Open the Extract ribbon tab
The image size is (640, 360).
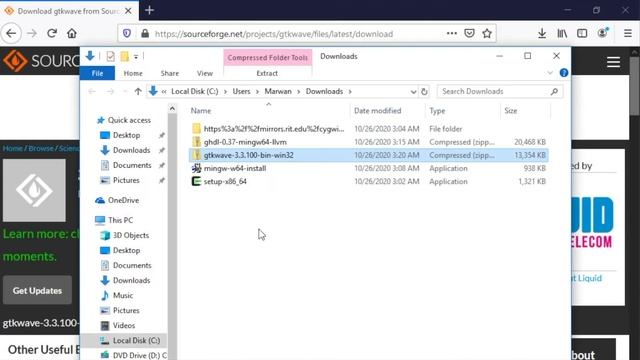(267, 73)
